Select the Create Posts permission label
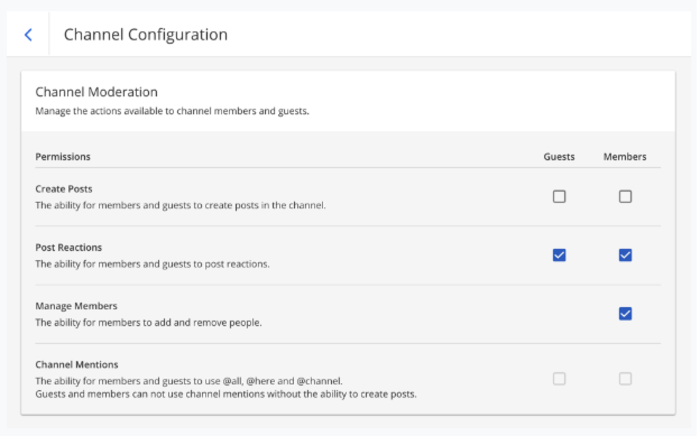 point(64,189)
